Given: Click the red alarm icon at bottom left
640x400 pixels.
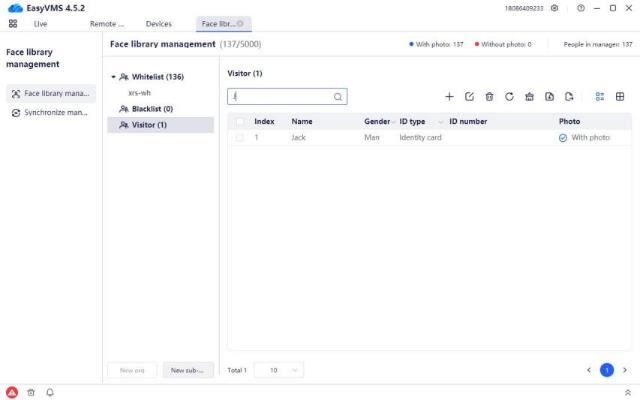Looking at the screenshot, I should pyautogui.click(x=12, y=392).
